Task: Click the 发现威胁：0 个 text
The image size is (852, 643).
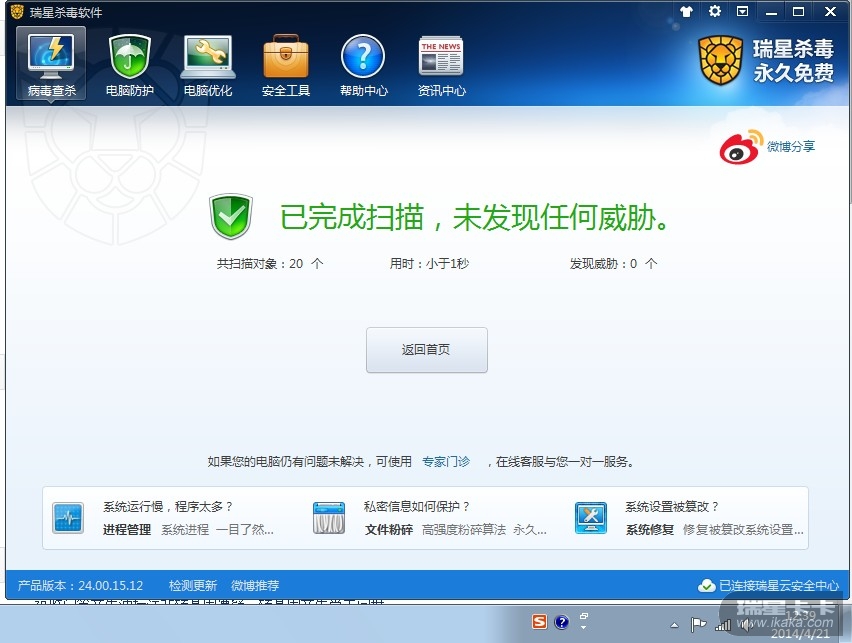Action: (x=613, y=264)
